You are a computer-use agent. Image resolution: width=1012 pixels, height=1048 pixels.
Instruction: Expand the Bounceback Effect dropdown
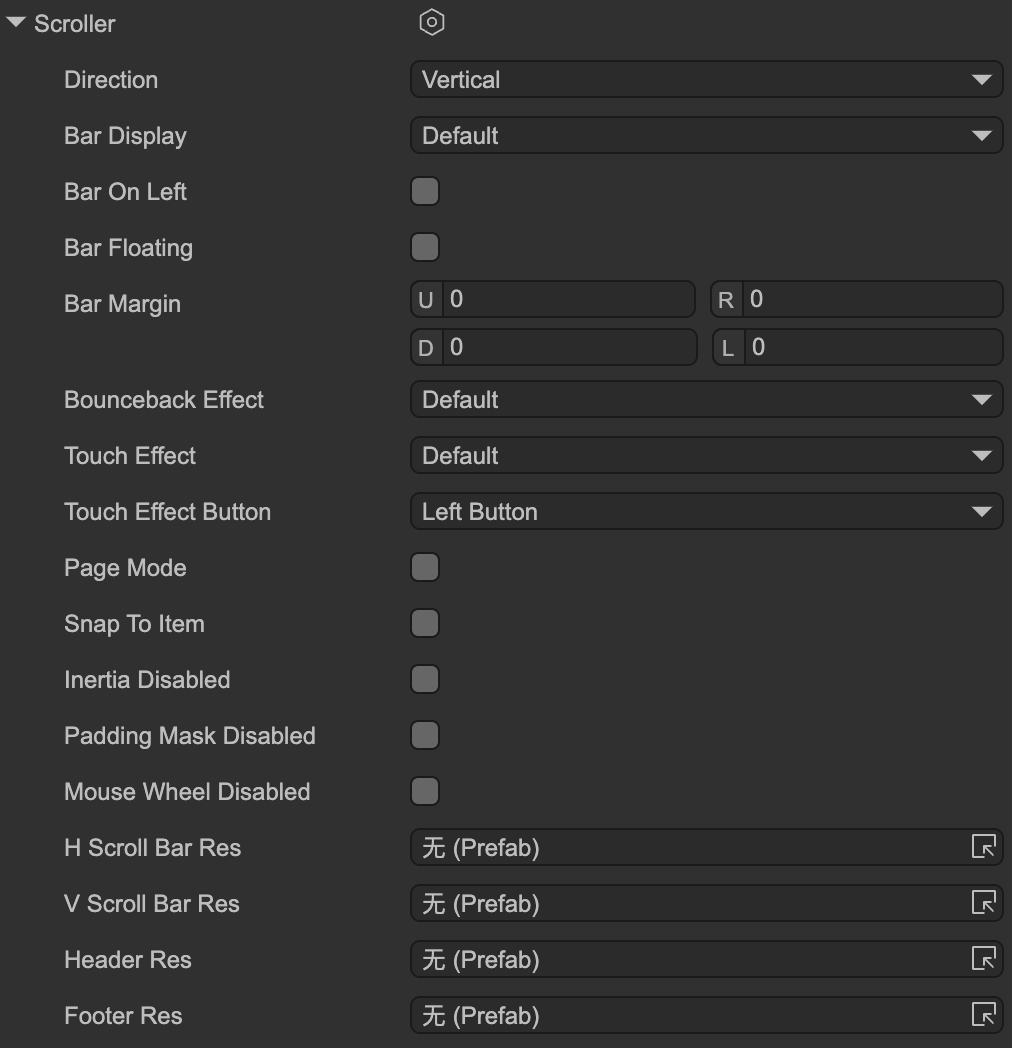pyautogui.click(x=706, y=400)
